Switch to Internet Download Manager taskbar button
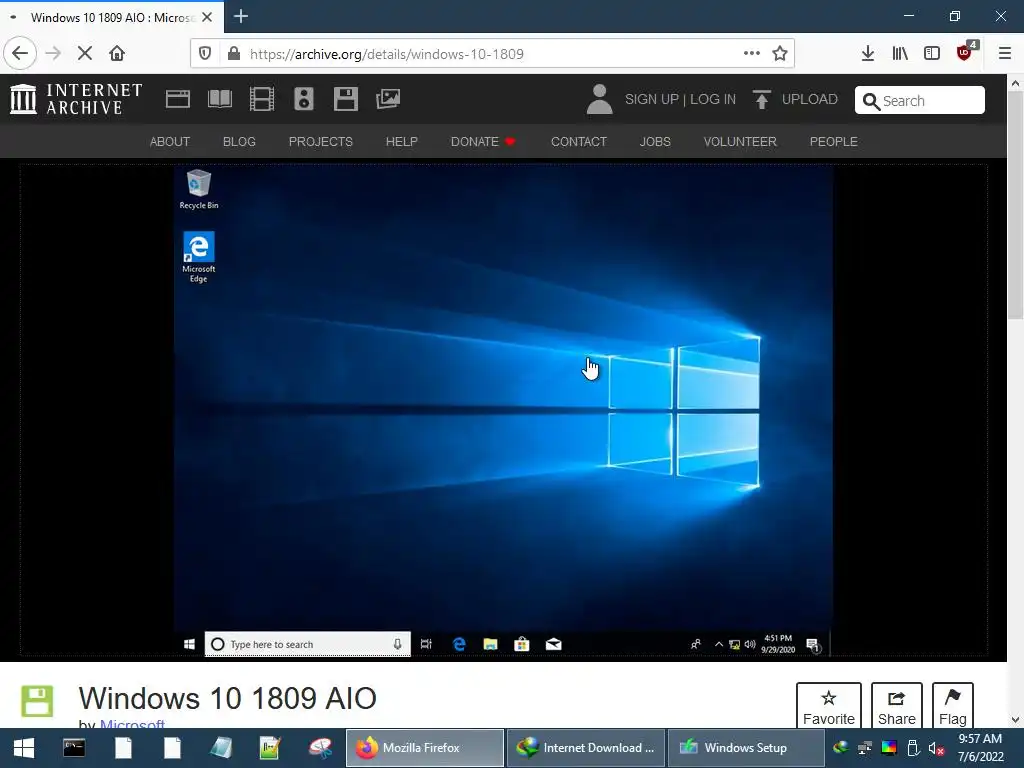Image resolution: width=1024 pixels, height=768 pixels. [x=586, y=748]
